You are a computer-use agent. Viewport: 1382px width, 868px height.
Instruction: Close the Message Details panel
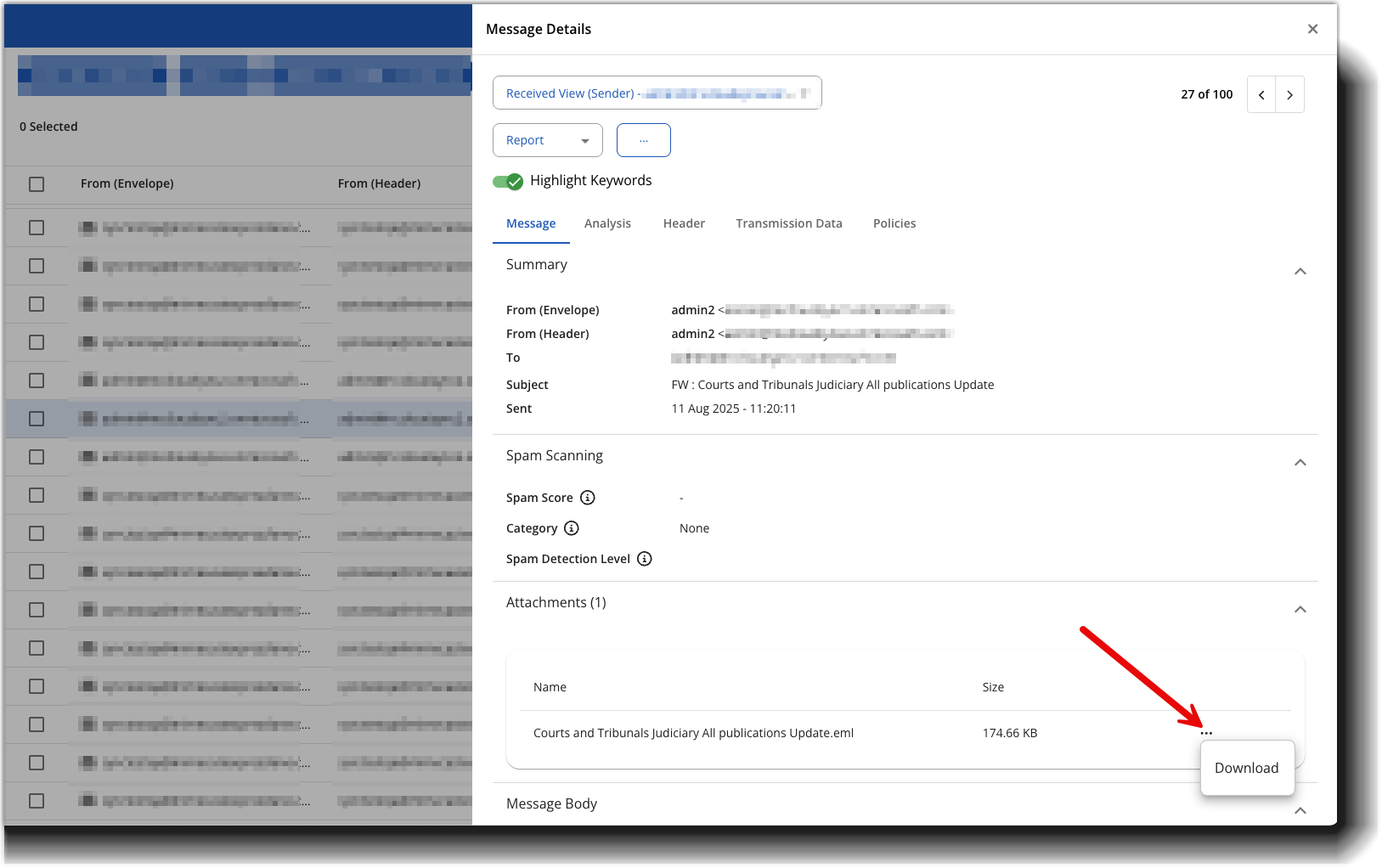1312,29
